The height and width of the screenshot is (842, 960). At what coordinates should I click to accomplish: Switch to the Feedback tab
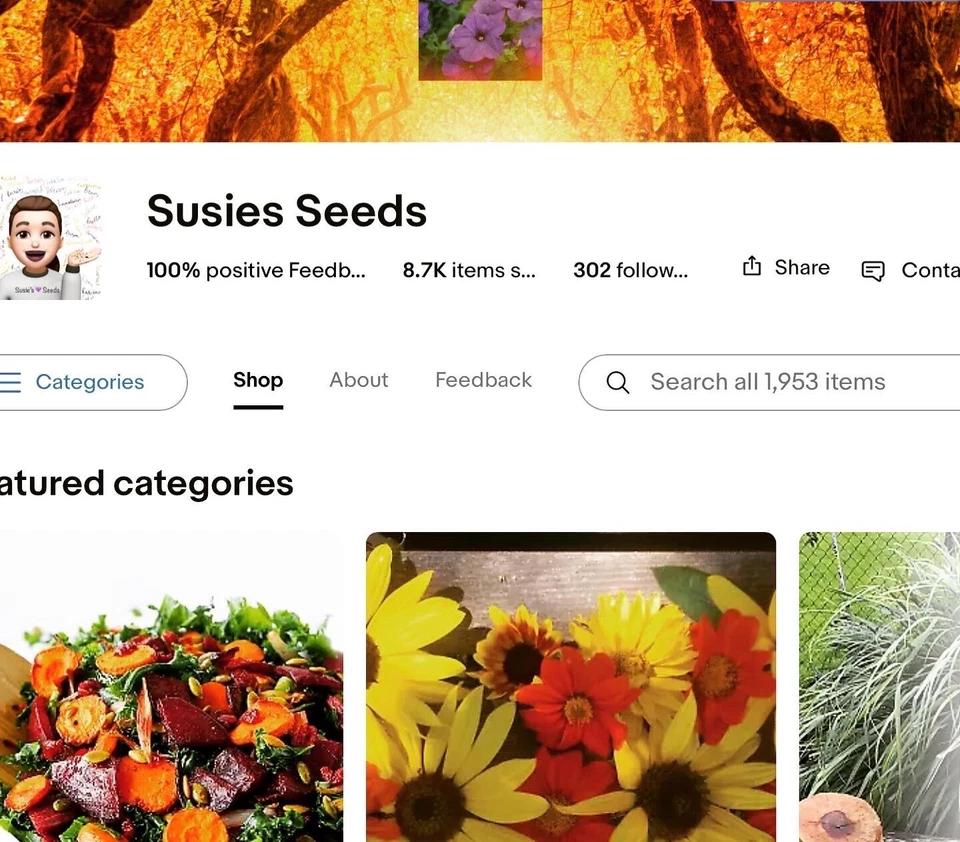tap(484, 380)
